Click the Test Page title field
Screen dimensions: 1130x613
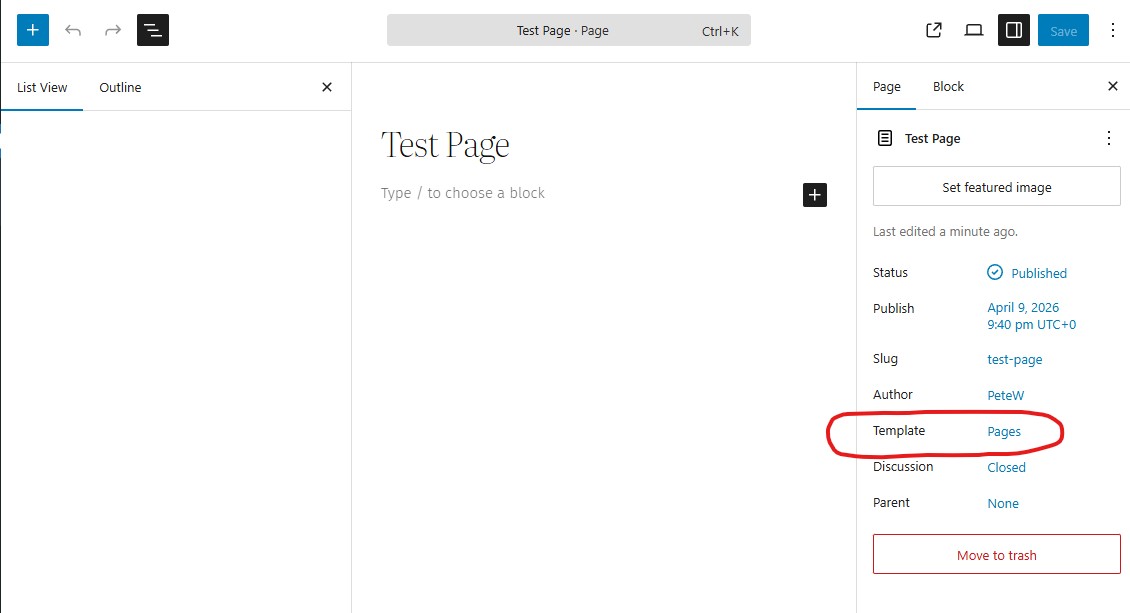446,146
